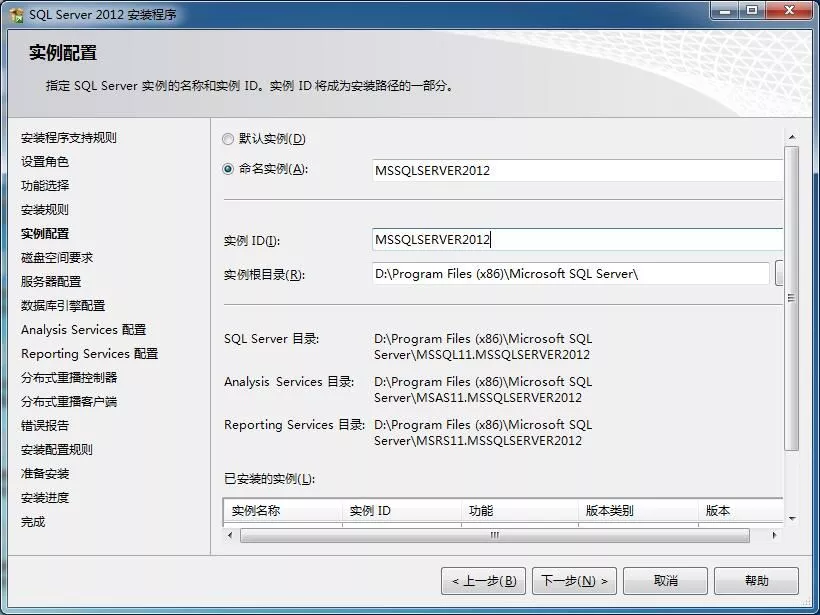This screenshot has width=820, height=615.
Task: Click horizontal scrollbar left arrow
Action: tap(230, 536)
